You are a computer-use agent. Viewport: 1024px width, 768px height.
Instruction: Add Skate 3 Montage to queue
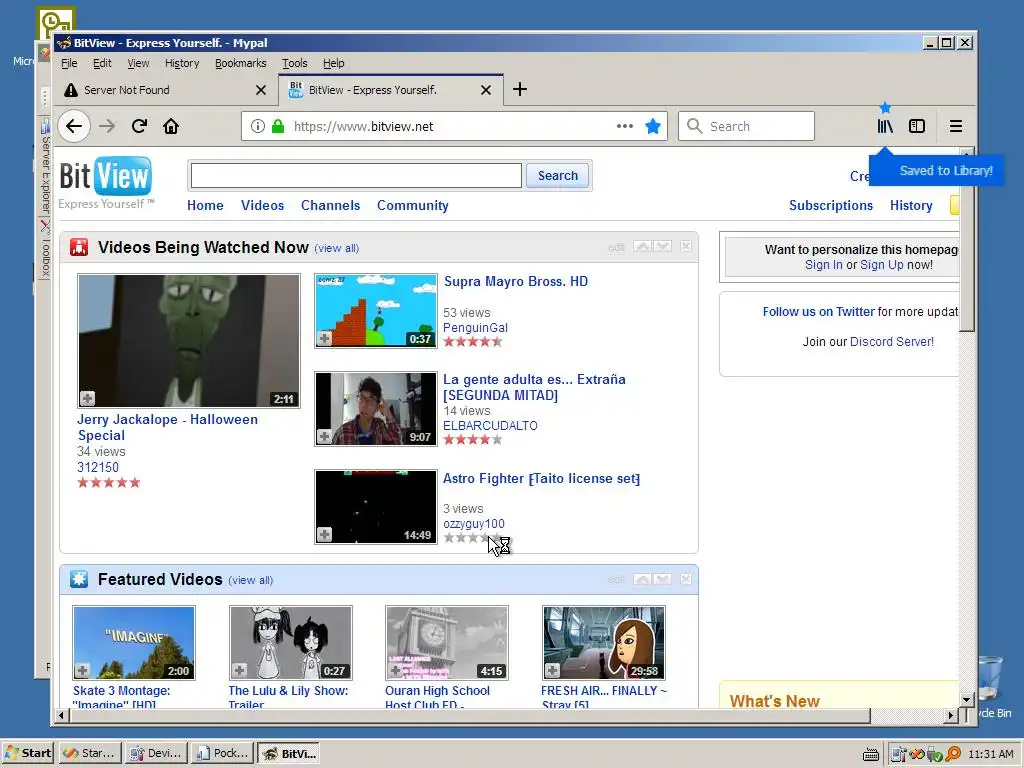[82, 670]
